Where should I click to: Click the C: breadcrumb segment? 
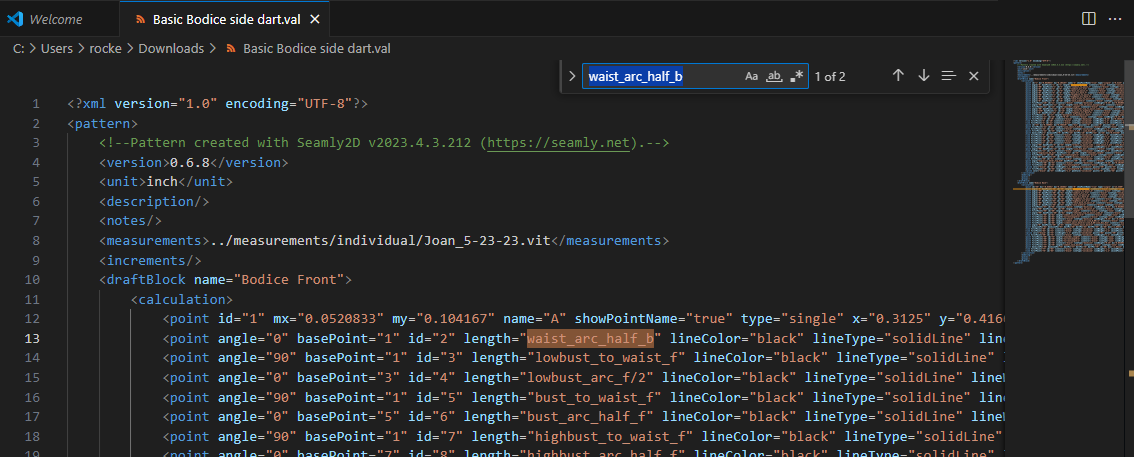click(x=20, y=48)
